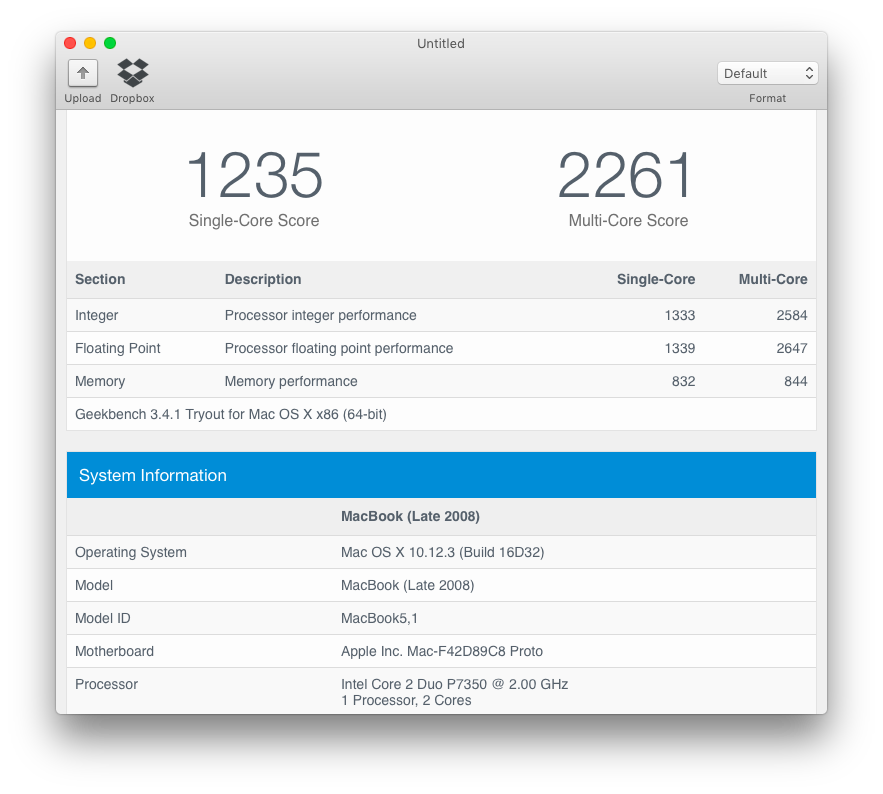This screenshot has height=794, width=883.
Task: Click Memory performance description text
Action: (291, 381)
